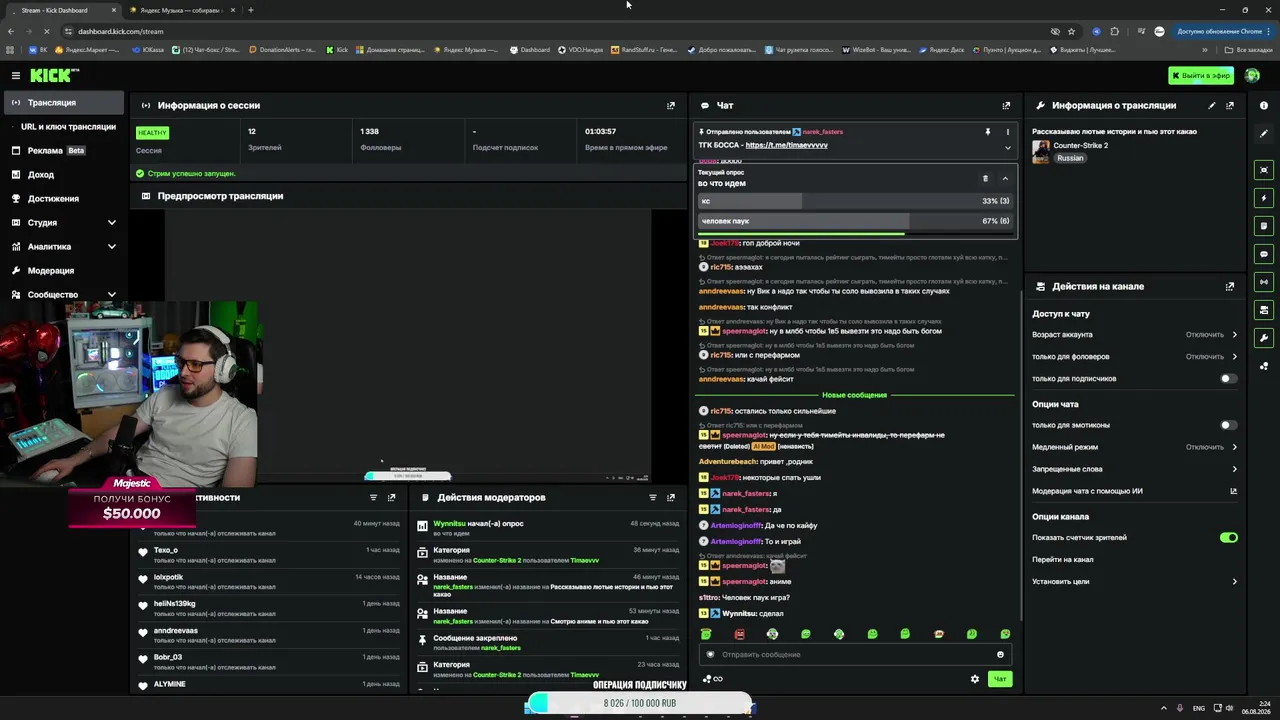Expand the pinned message chevron
Image resolution: width=1280 pixels, height=720 pixels.
[x=1007, y=148]
